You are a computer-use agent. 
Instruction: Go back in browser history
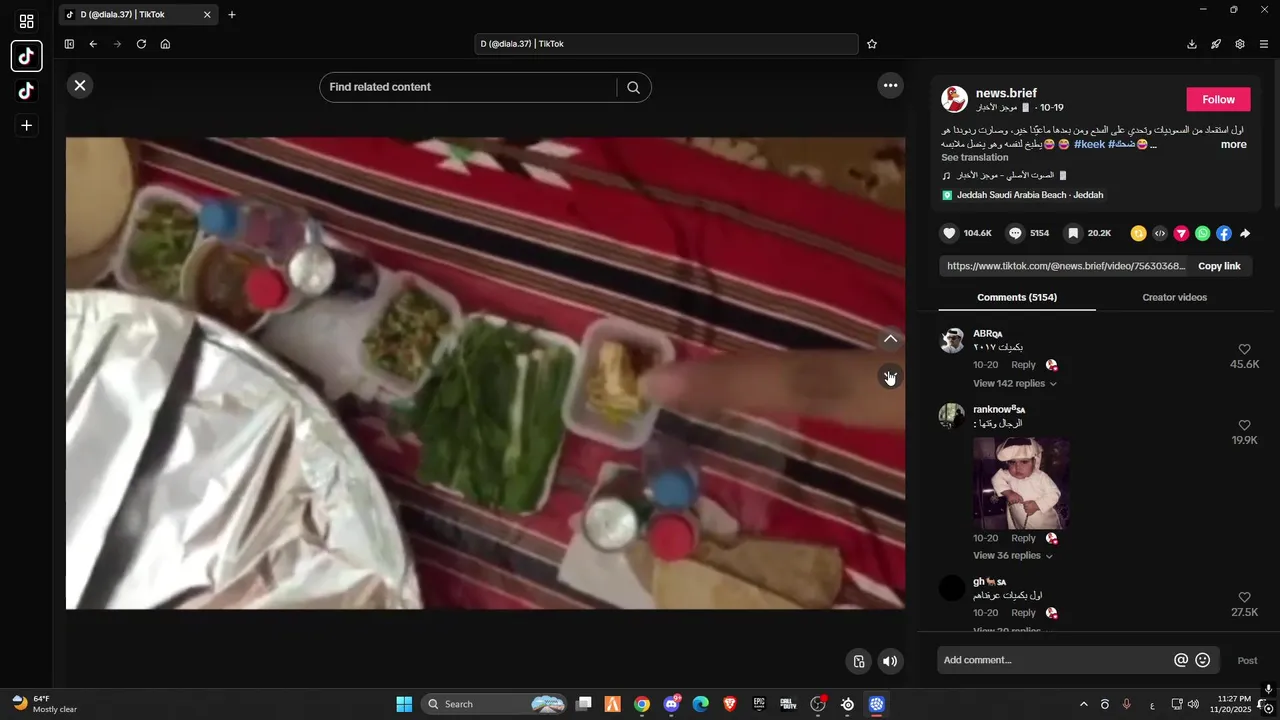(93, 44)
